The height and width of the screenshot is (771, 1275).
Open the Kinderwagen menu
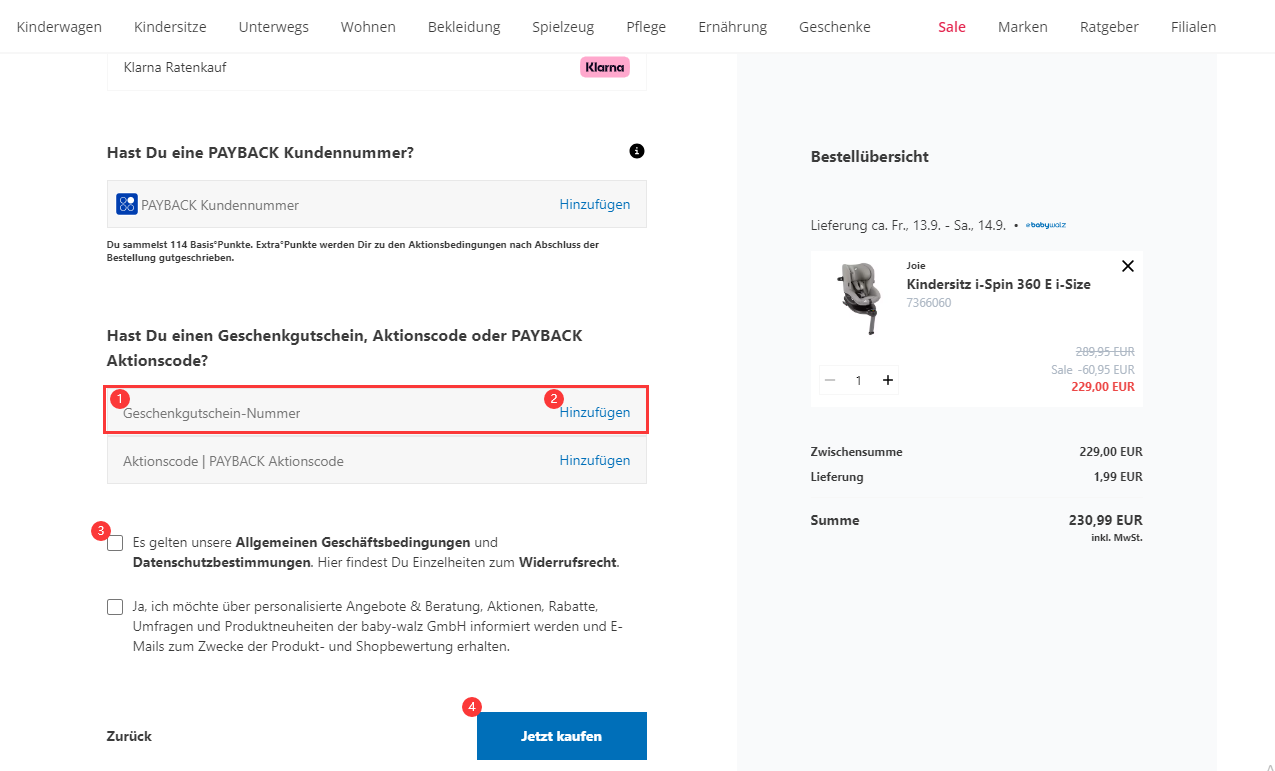tap(59, 27)
